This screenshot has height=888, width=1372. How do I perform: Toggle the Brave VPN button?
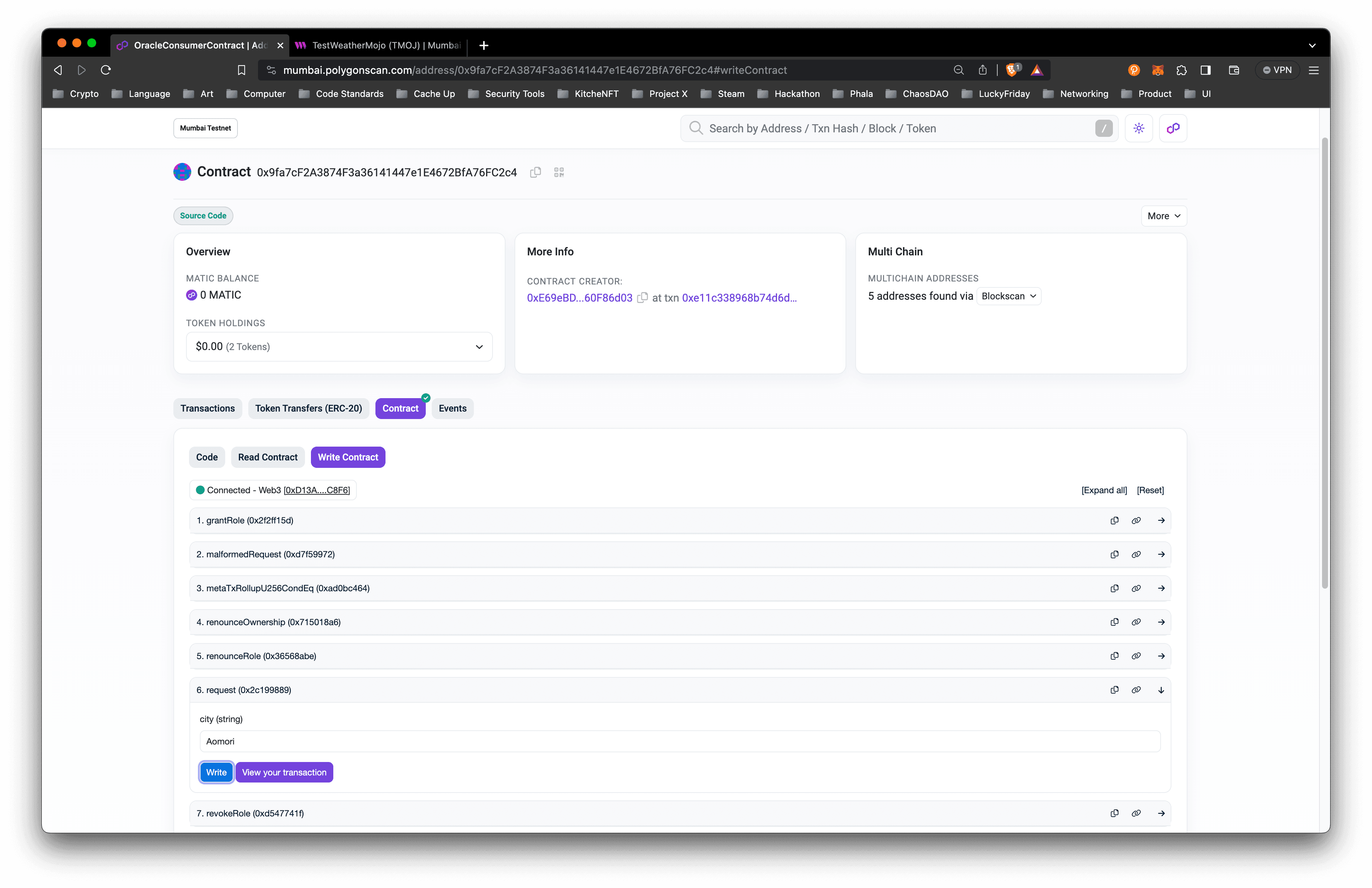tap(1277, 70)
